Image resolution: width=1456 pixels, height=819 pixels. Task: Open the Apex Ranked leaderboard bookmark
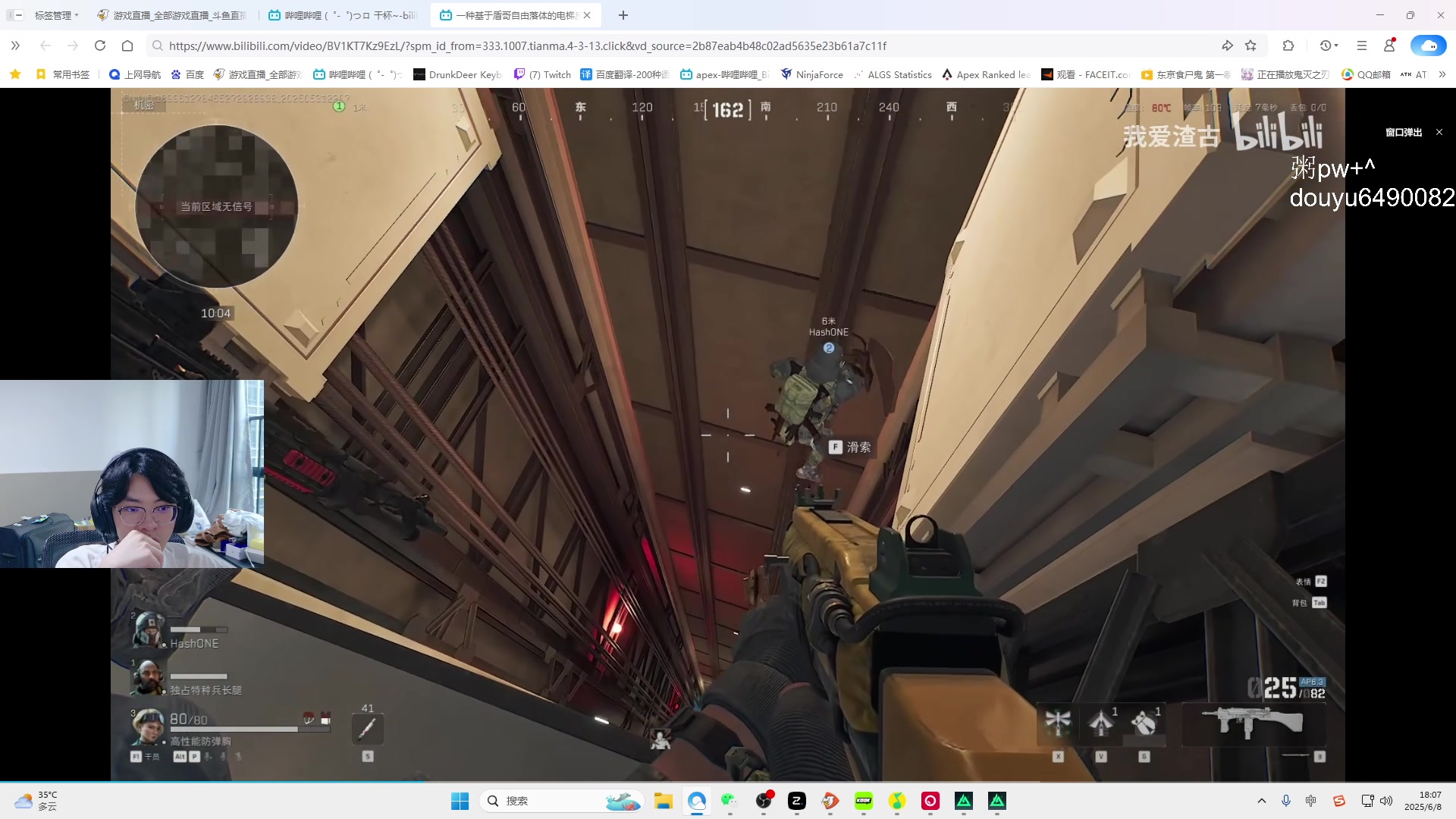(986, 74)
